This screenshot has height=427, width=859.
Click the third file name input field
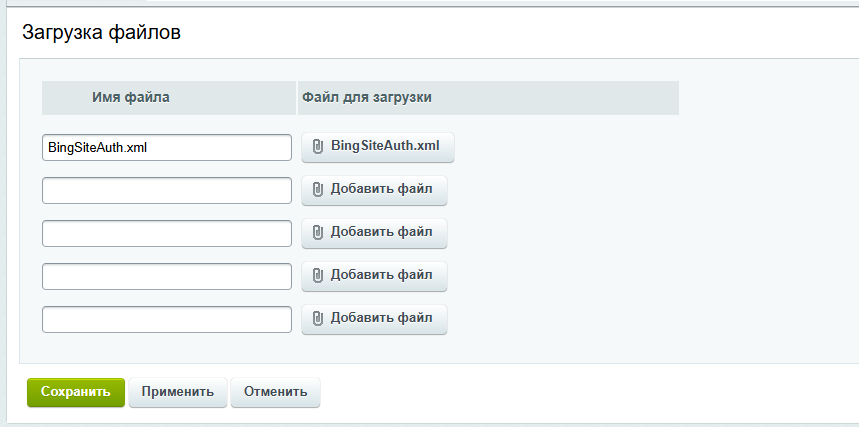(167, 233)
